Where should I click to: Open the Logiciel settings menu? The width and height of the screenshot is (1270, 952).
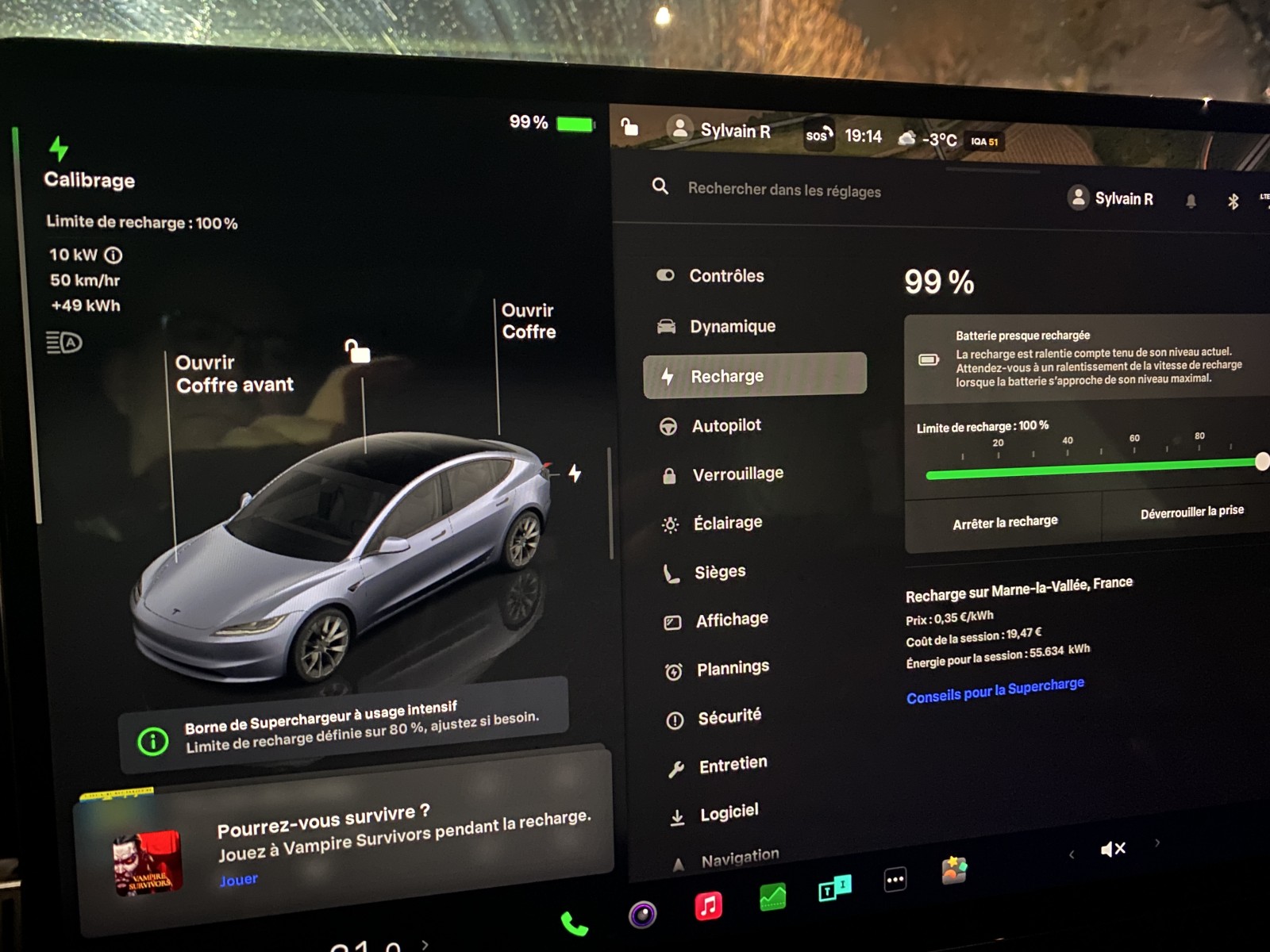(714, 813)
